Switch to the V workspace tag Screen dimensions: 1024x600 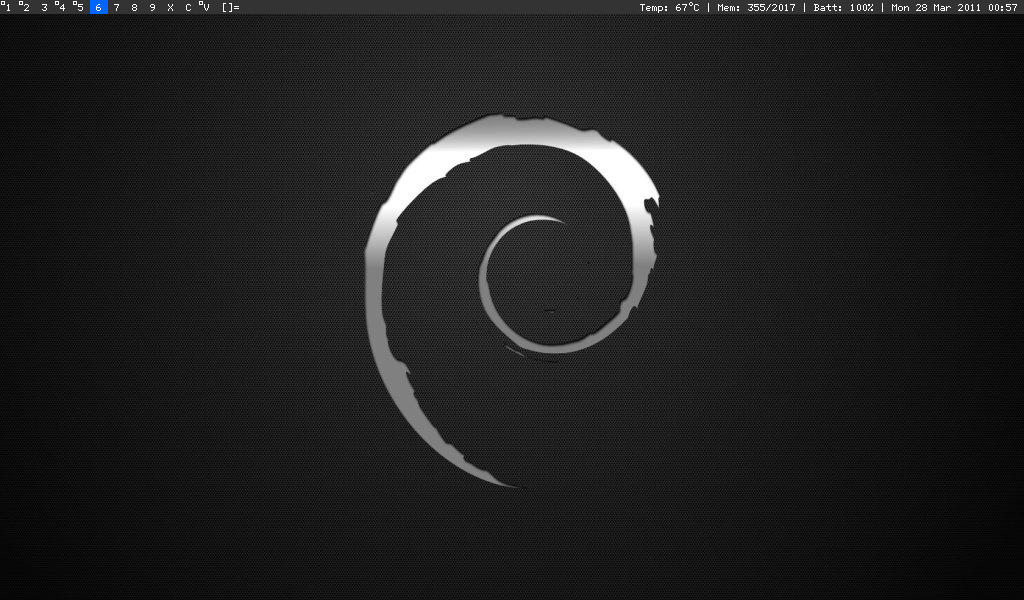(206, 7)
